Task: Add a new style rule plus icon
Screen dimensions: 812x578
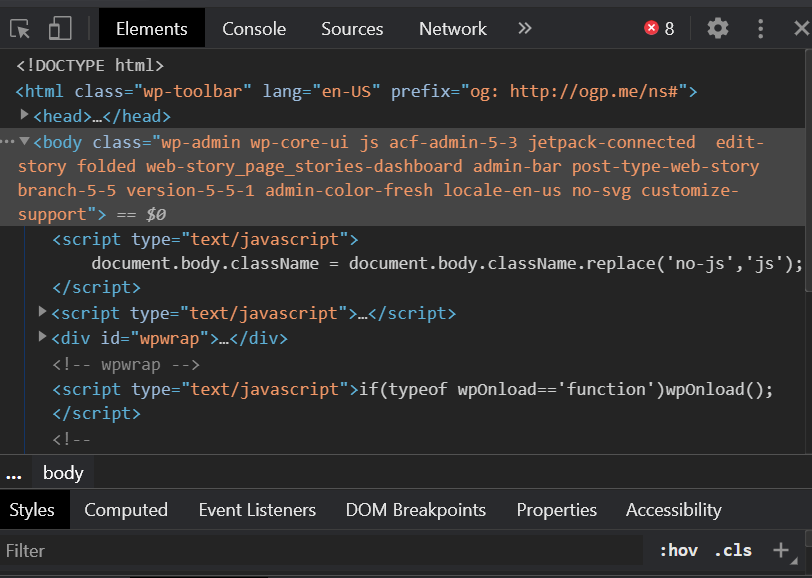Action: (781, 550)
